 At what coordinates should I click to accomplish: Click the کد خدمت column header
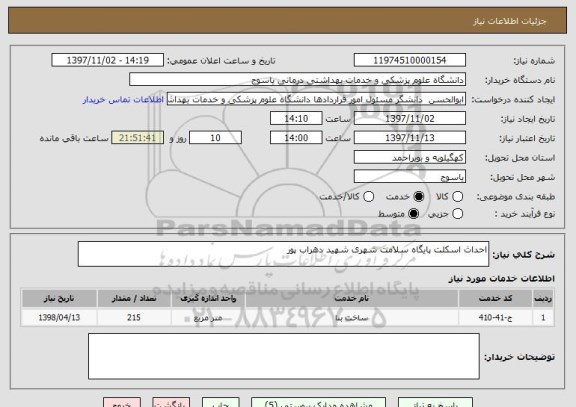click(495, 298)
